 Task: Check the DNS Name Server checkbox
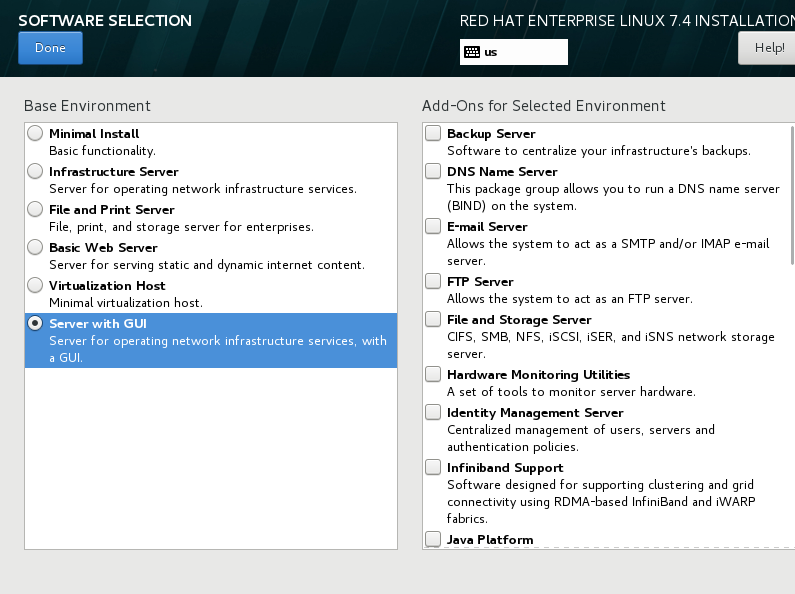(433, 171)
